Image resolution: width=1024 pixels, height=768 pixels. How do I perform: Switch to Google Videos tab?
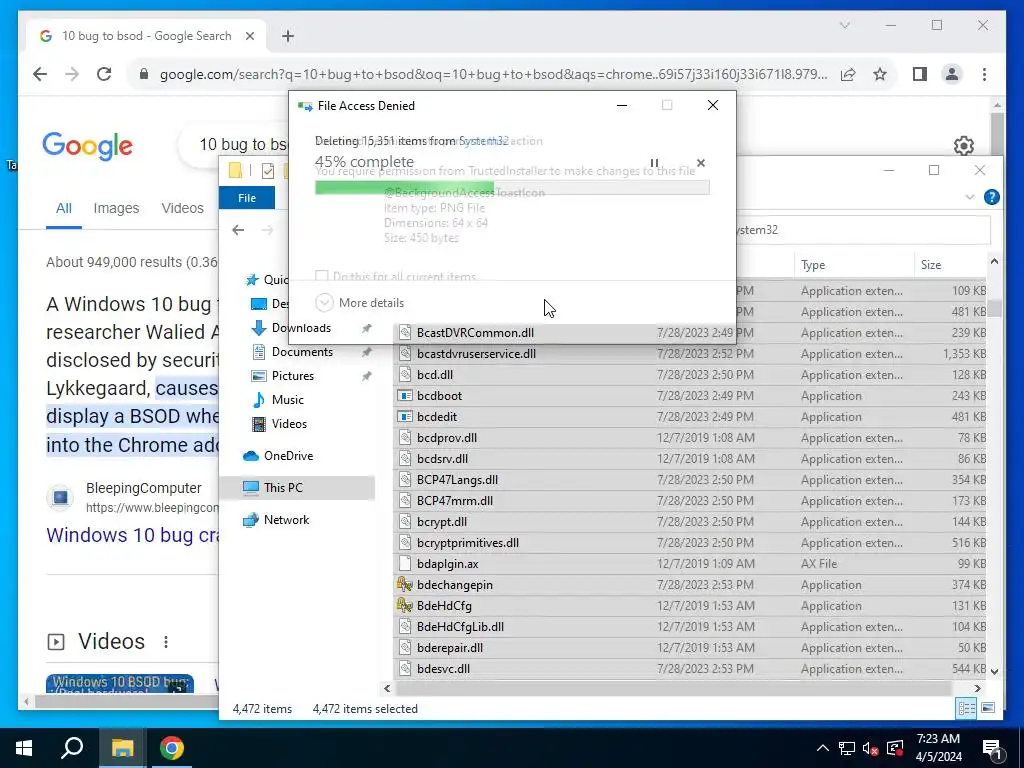(x=182, y=208)
